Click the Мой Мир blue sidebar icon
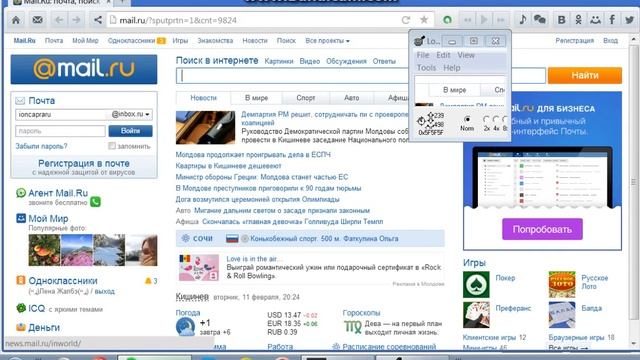 [21, 218]
